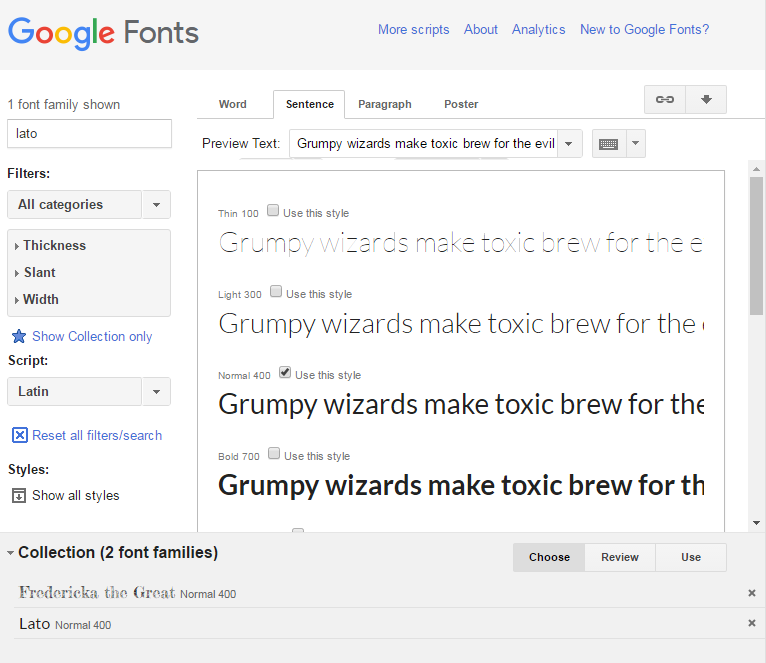Click the Google Fonts logo
The height and width of the screenshot is (663, 766).
pos(104,33)
